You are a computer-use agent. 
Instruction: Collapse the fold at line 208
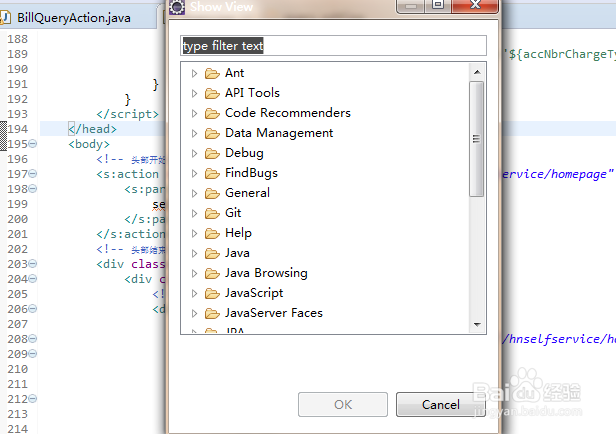pyautogui.click(x=33, y=339)
